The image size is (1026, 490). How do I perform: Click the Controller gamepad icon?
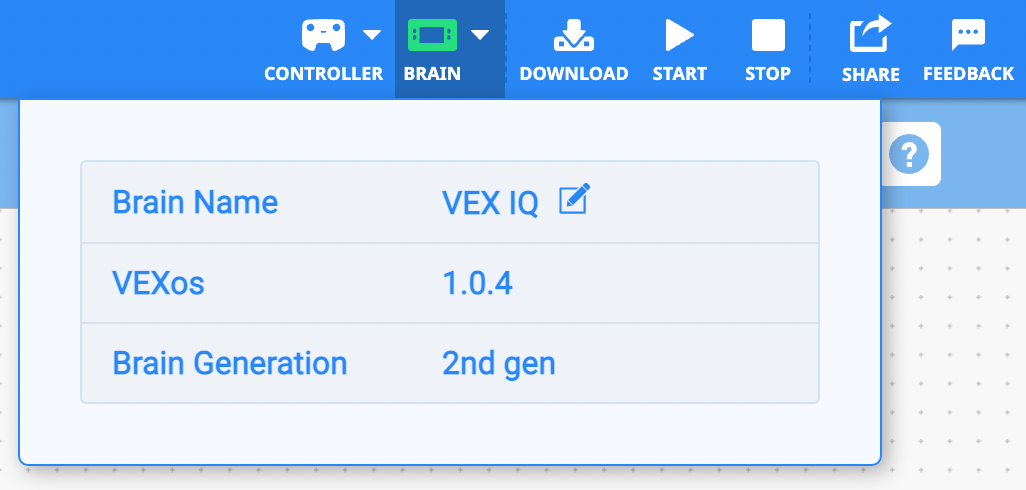pyautogui.click(x=323, y=35)
